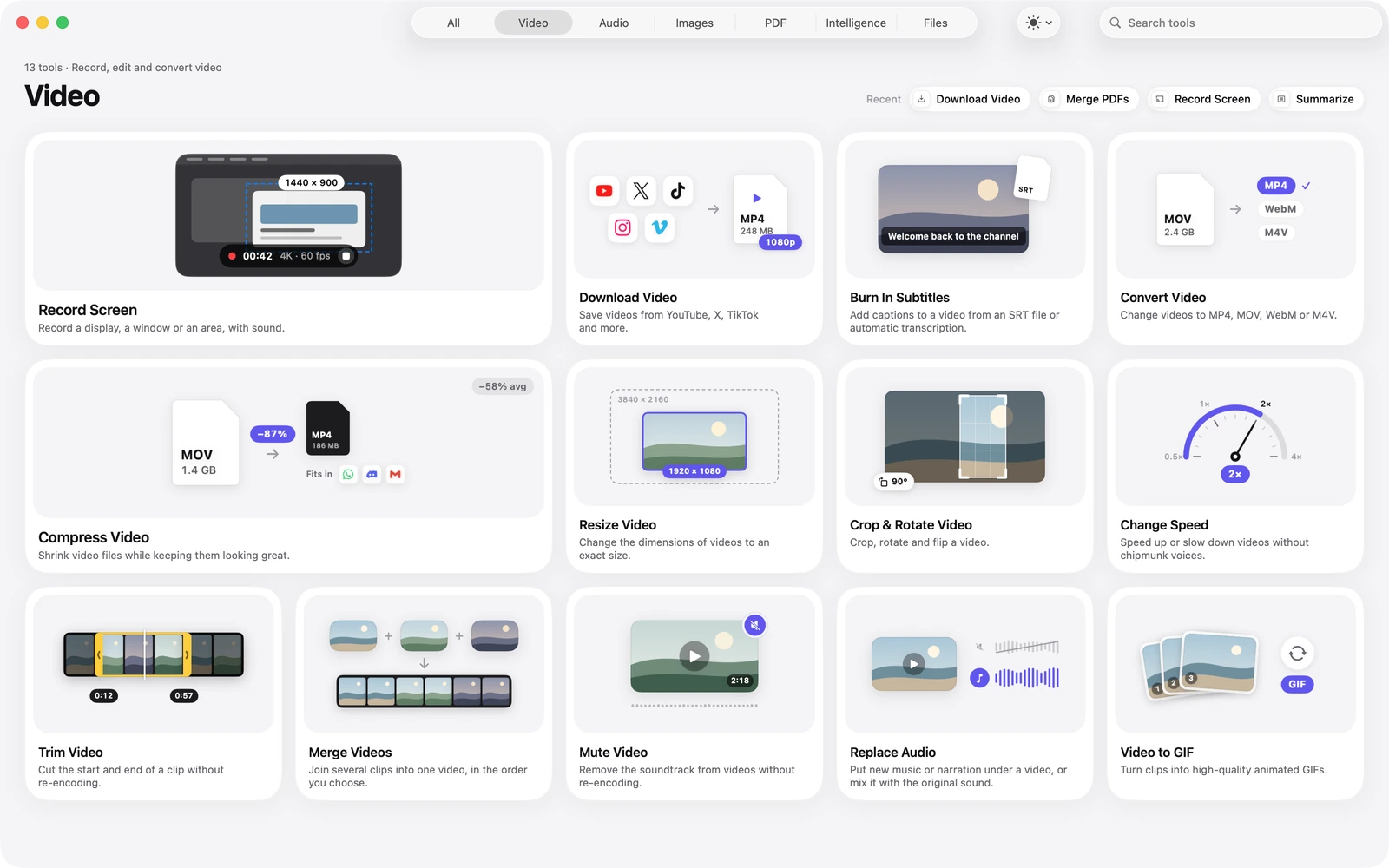Open the Merge Videos filmstrip preview

(424, 692)
